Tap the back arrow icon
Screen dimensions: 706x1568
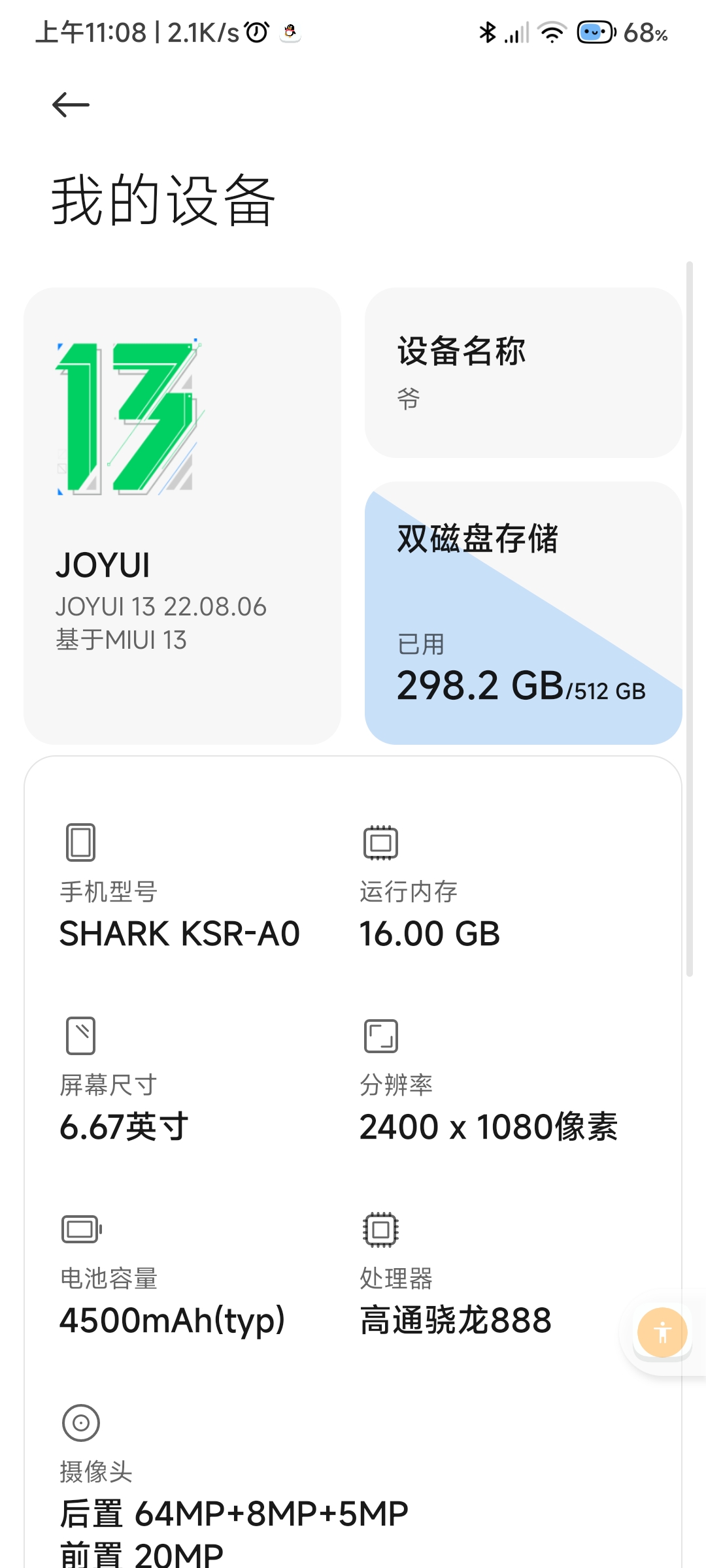click(71, 105)
